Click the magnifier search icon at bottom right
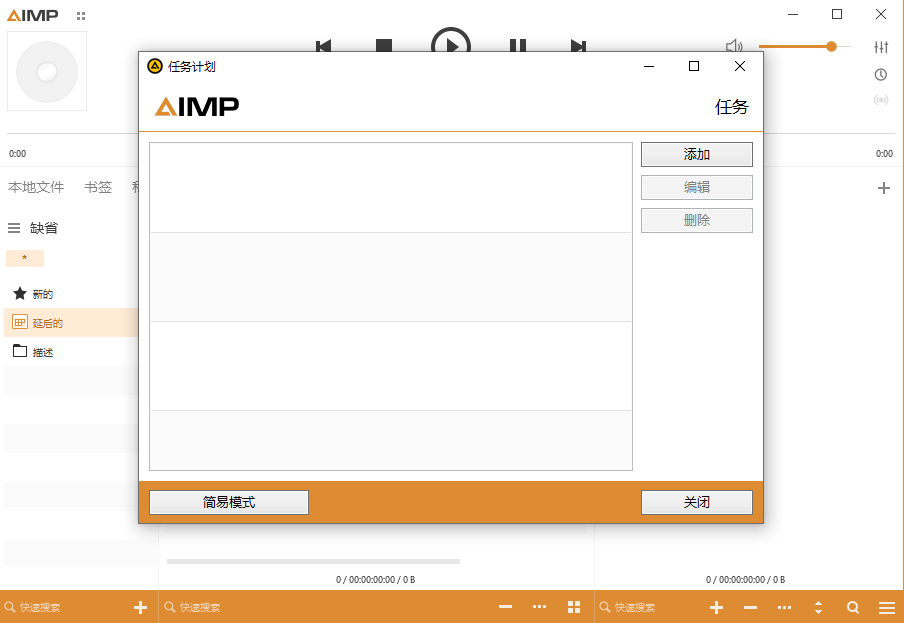The height and width of the screenshot is (623, 904). (x=853, y=607)
